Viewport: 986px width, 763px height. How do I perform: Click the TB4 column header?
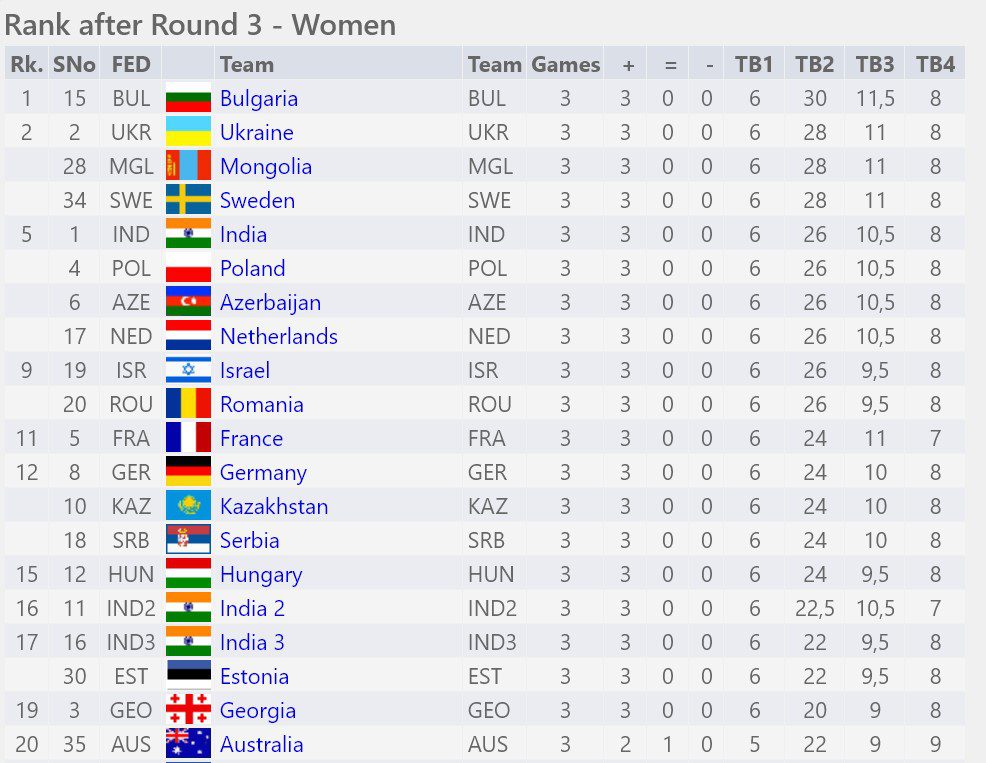click(x=935, y=64)
